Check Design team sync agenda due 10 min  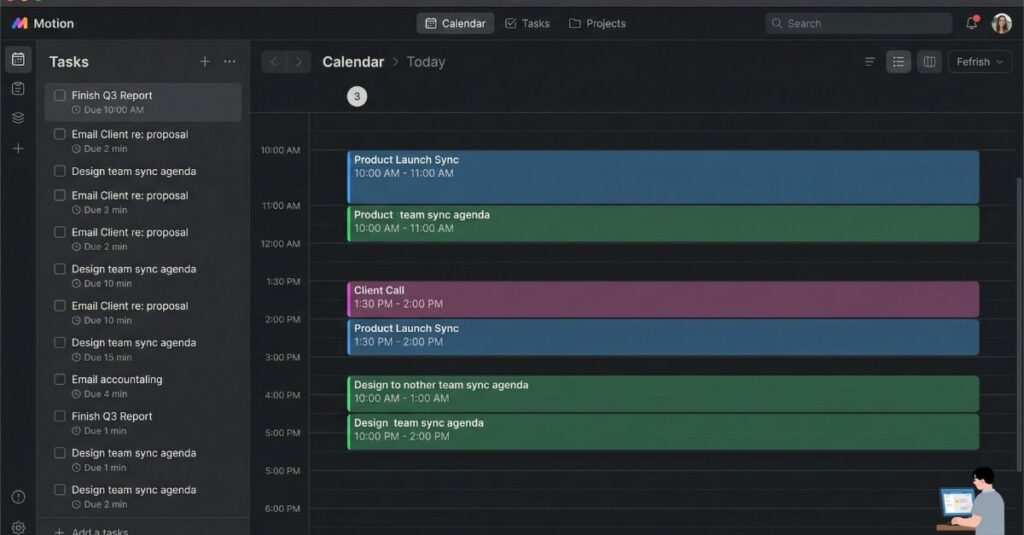pos(59,269)
